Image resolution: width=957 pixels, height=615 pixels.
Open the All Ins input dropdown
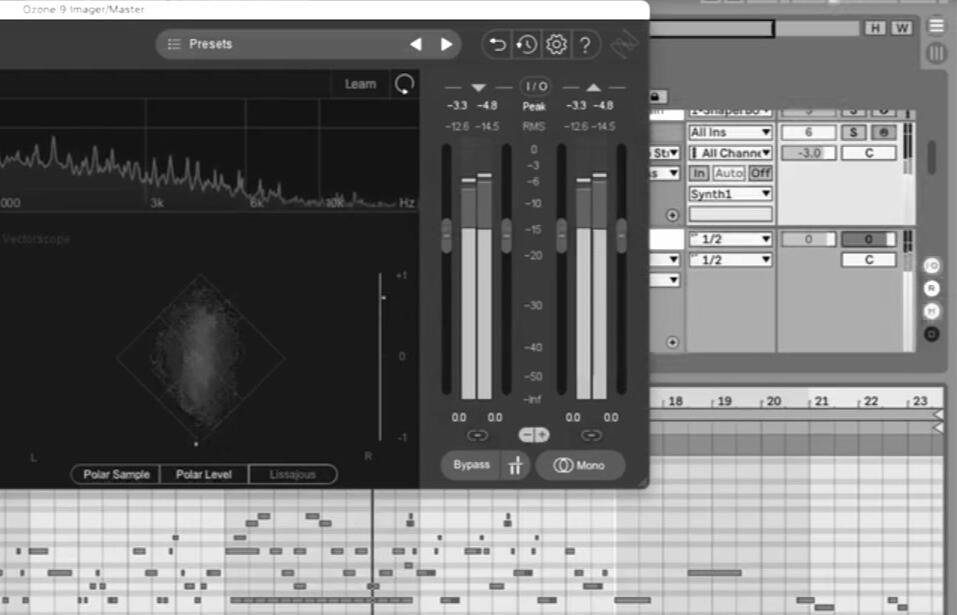click(730, 132)
